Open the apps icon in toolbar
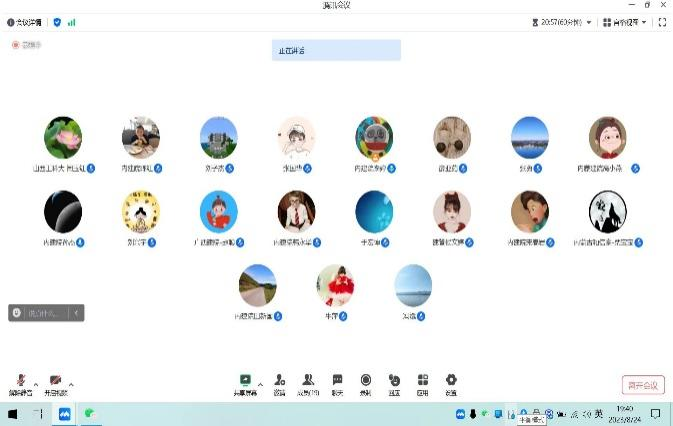This screenshot has height=426, width=673. pos(423,381)
